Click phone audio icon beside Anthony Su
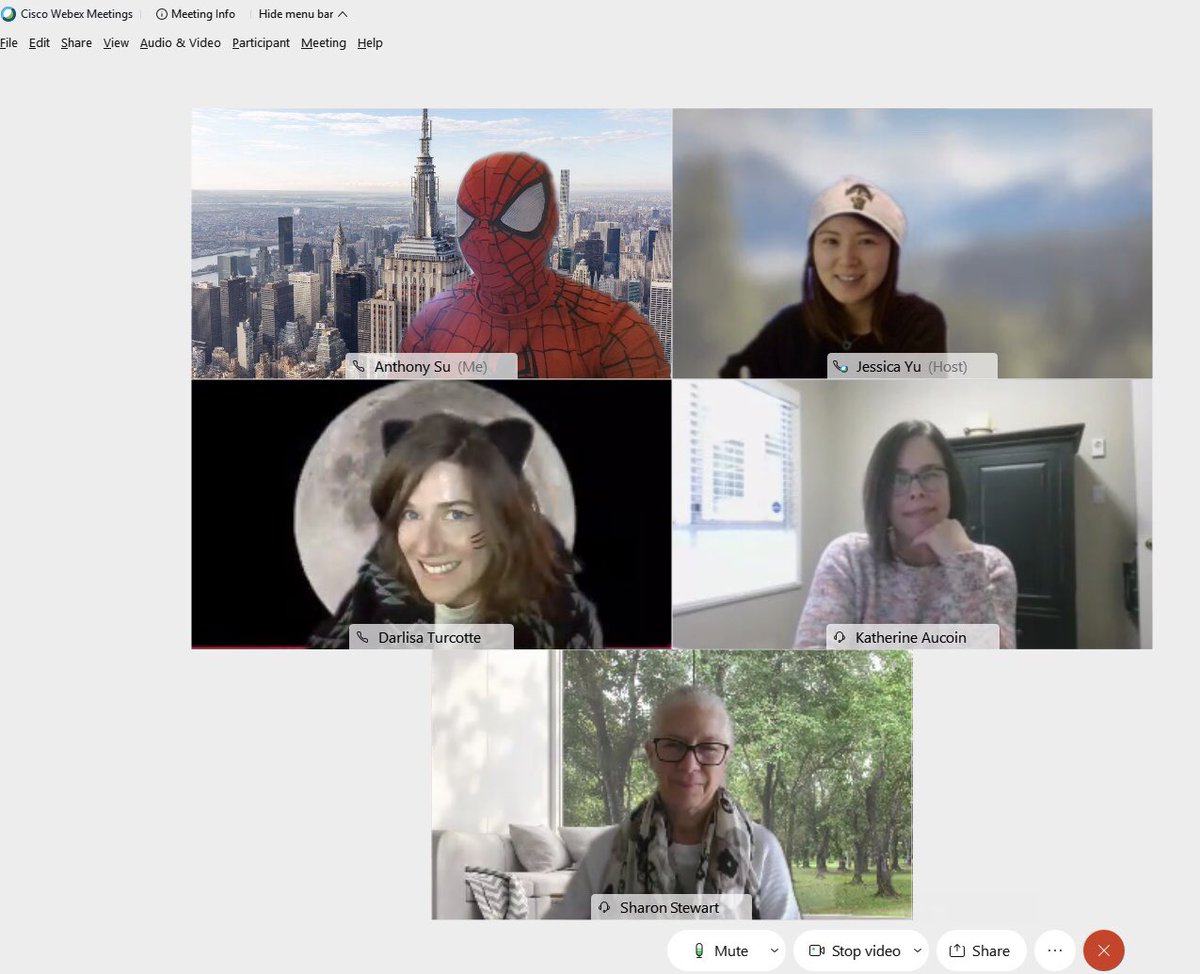Screen dimensions: 1200x974 (359, 367)
